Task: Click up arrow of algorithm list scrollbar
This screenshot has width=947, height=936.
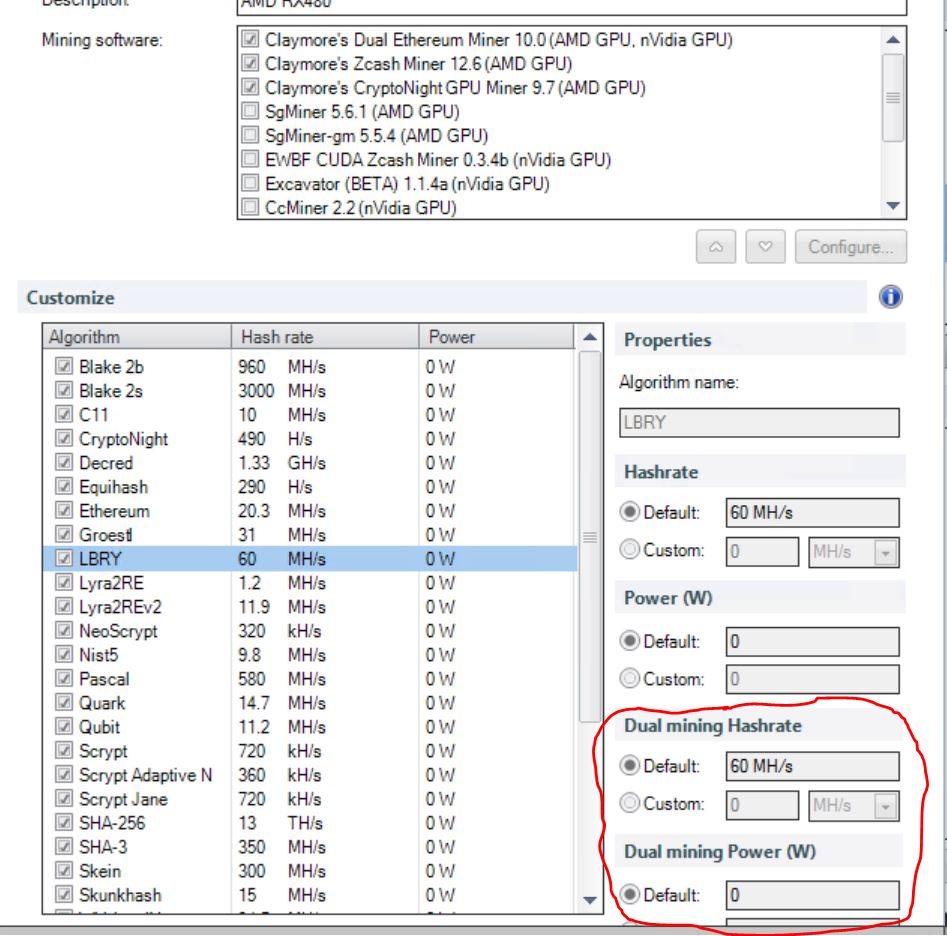Action: coord(590,338)
